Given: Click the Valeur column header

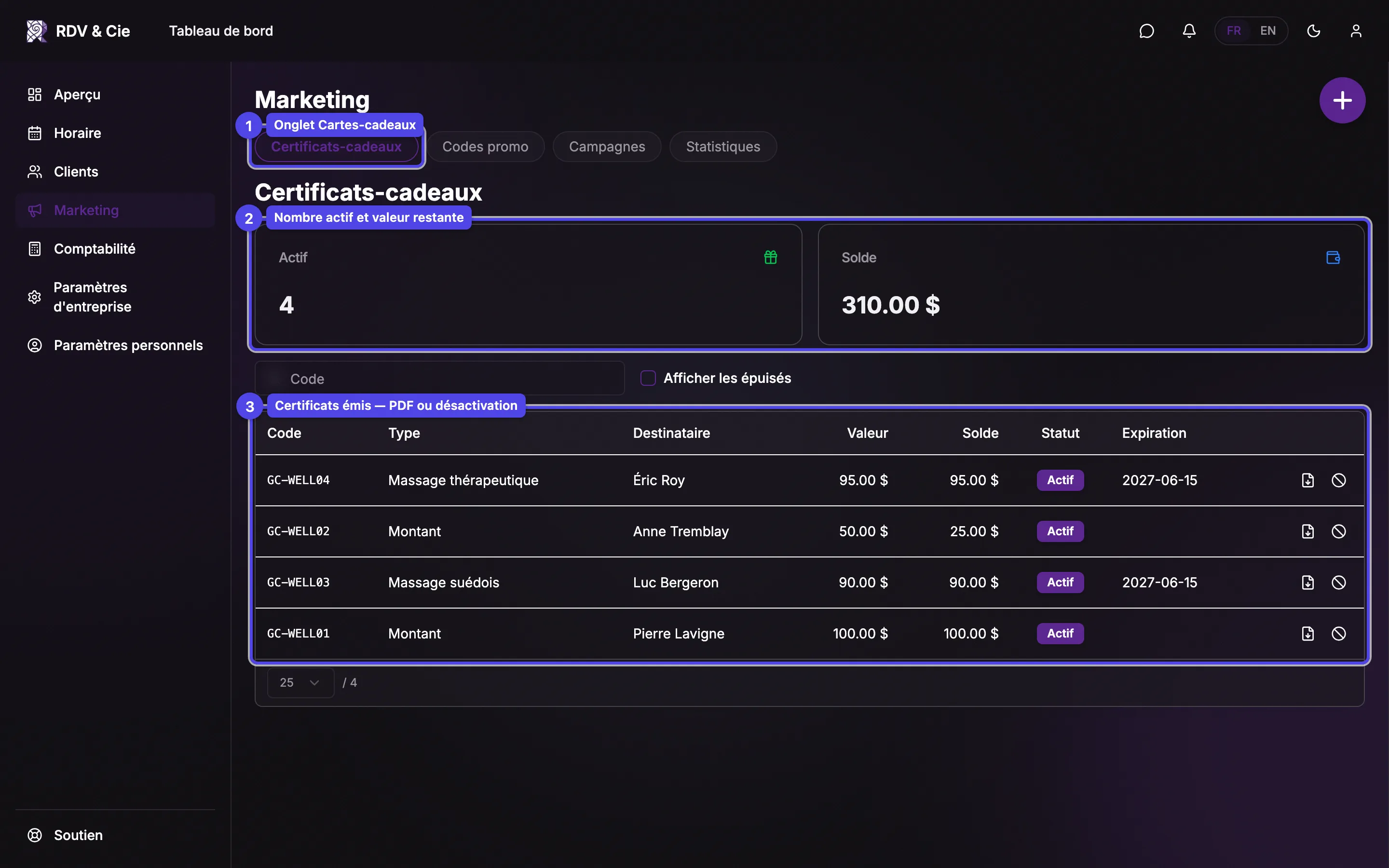Looking at the screenshot, I should pos(867,434).
